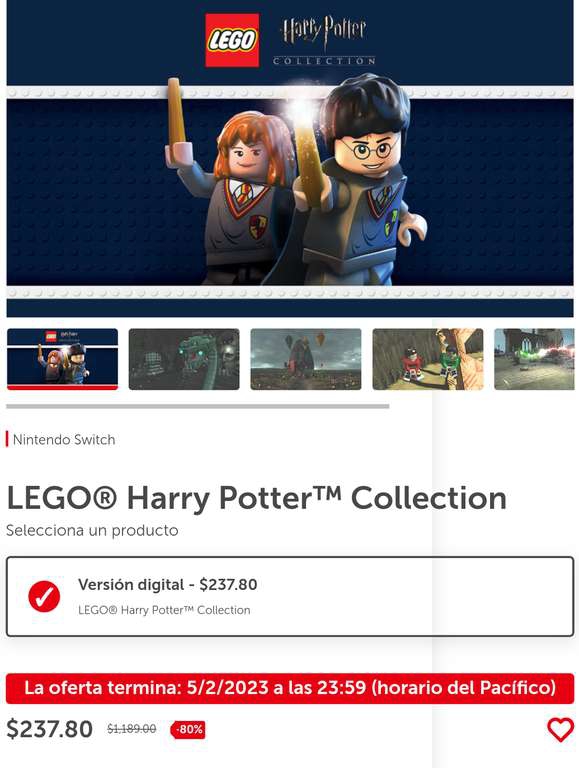This screenshot has height=768, width=579.
Task: Click the -80% discount badge
Action: click(188, 729)
